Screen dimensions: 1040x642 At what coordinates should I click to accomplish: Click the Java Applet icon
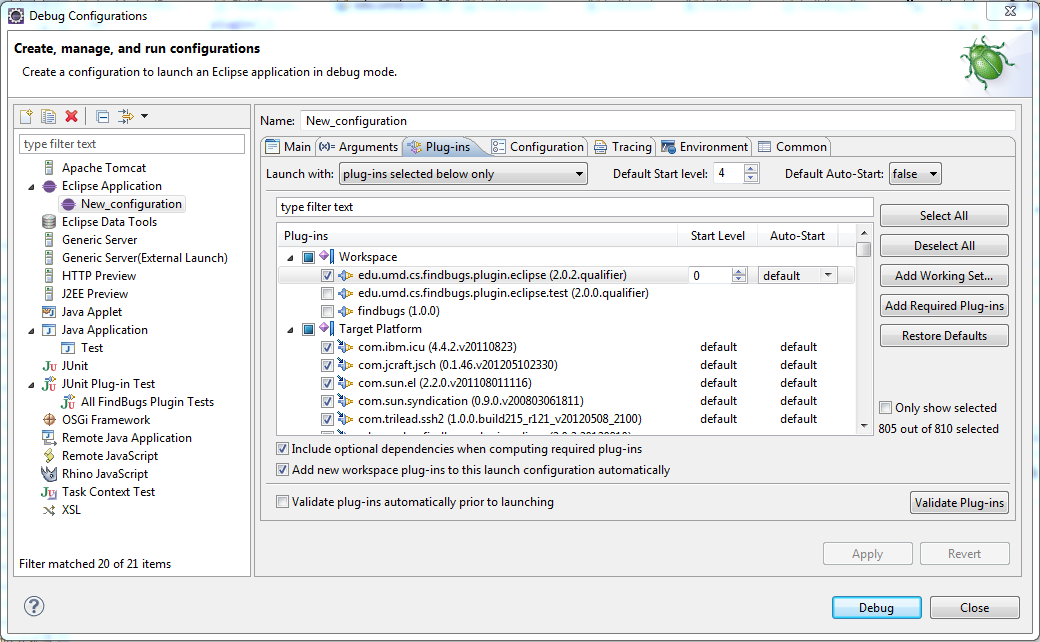tap(49, 312)
